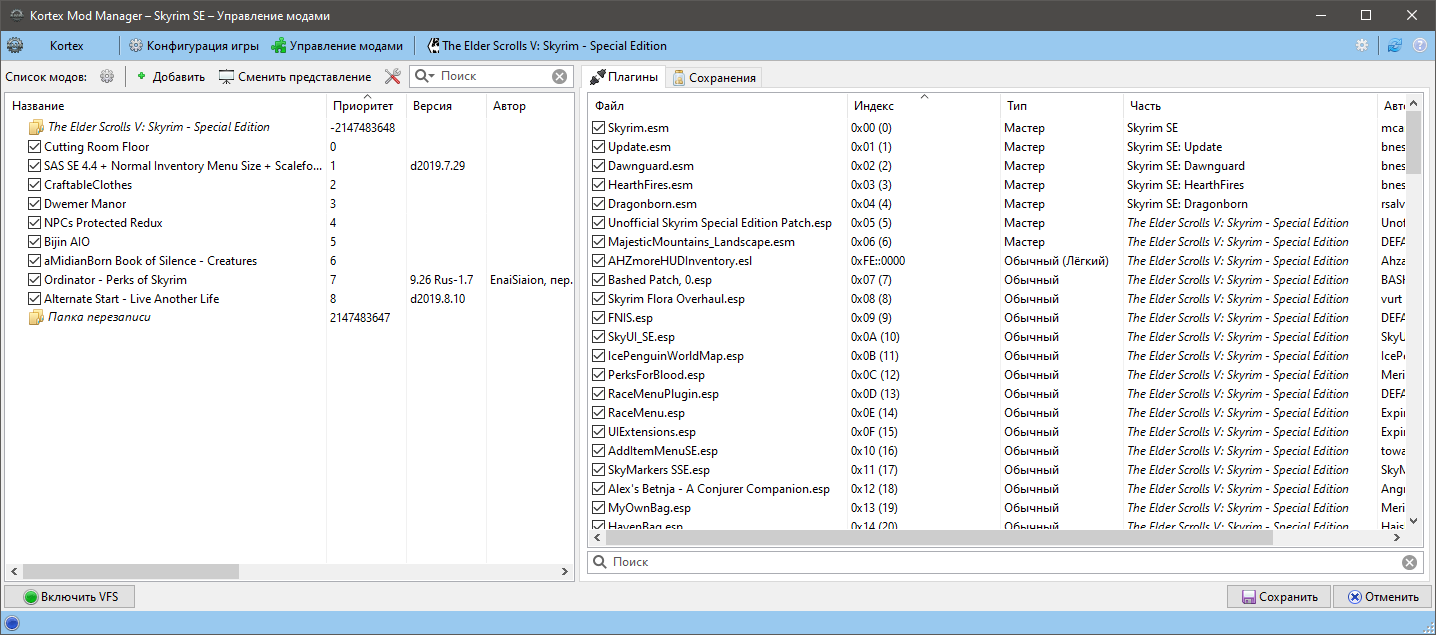This screenshot has height=635, width=1436.
Task: Disable the Dwemer Manor mod
Action: point(35,203)
